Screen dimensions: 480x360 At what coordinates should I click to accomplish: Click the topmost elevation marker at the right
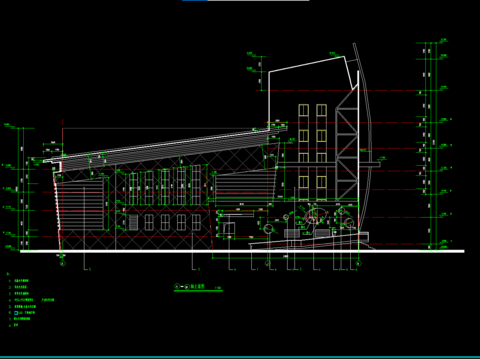point(443,40)
